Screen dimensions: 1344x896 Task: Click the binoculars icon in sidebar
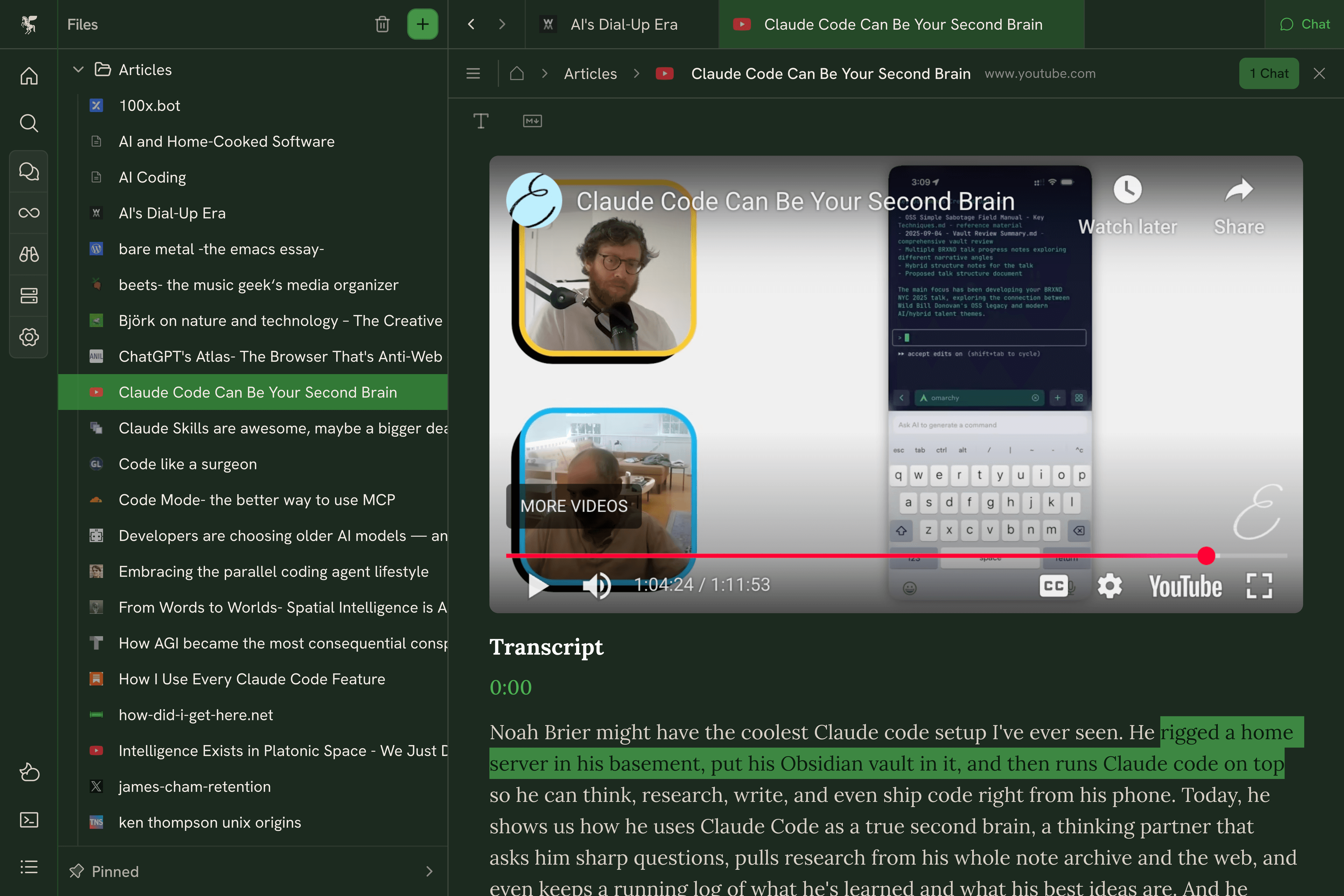29,254
